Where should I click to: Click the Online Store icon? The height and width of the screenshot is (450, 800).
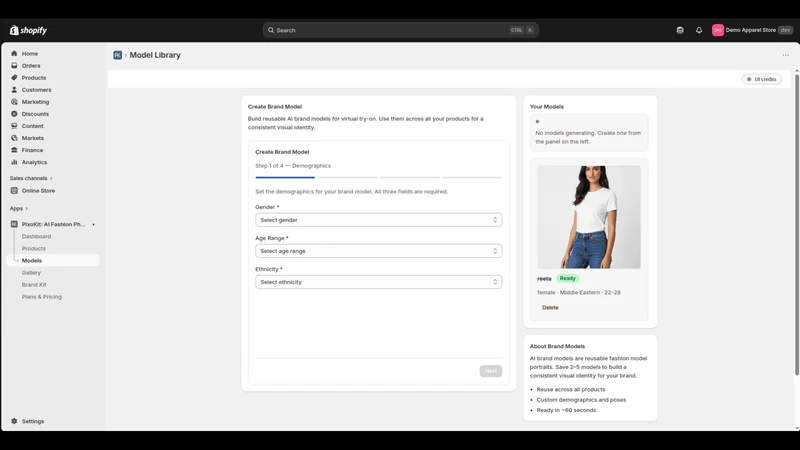click(x=14, y=190)
